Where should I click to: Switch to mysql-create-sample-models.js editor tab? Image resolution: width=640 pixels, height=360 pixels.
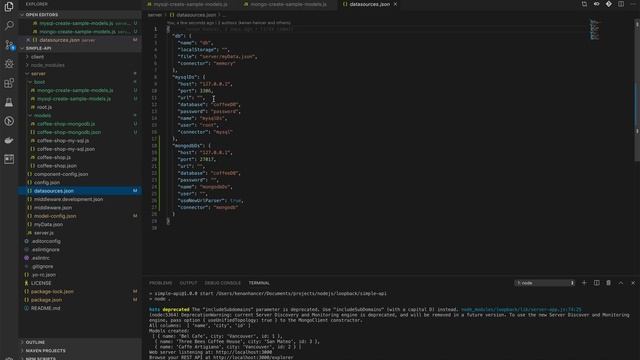coord(191,4)
